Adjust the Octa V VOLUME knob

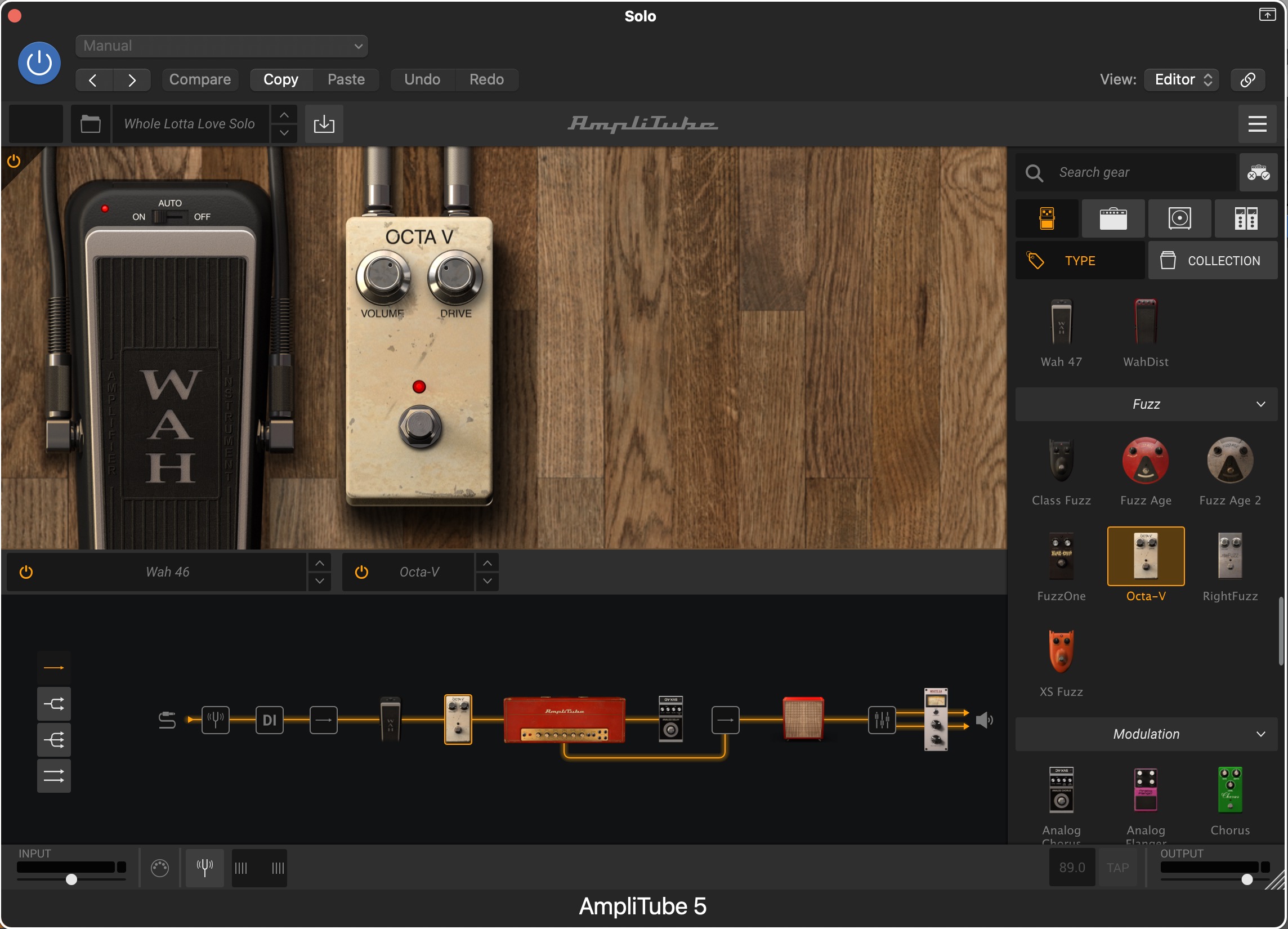tap(383, 276)
